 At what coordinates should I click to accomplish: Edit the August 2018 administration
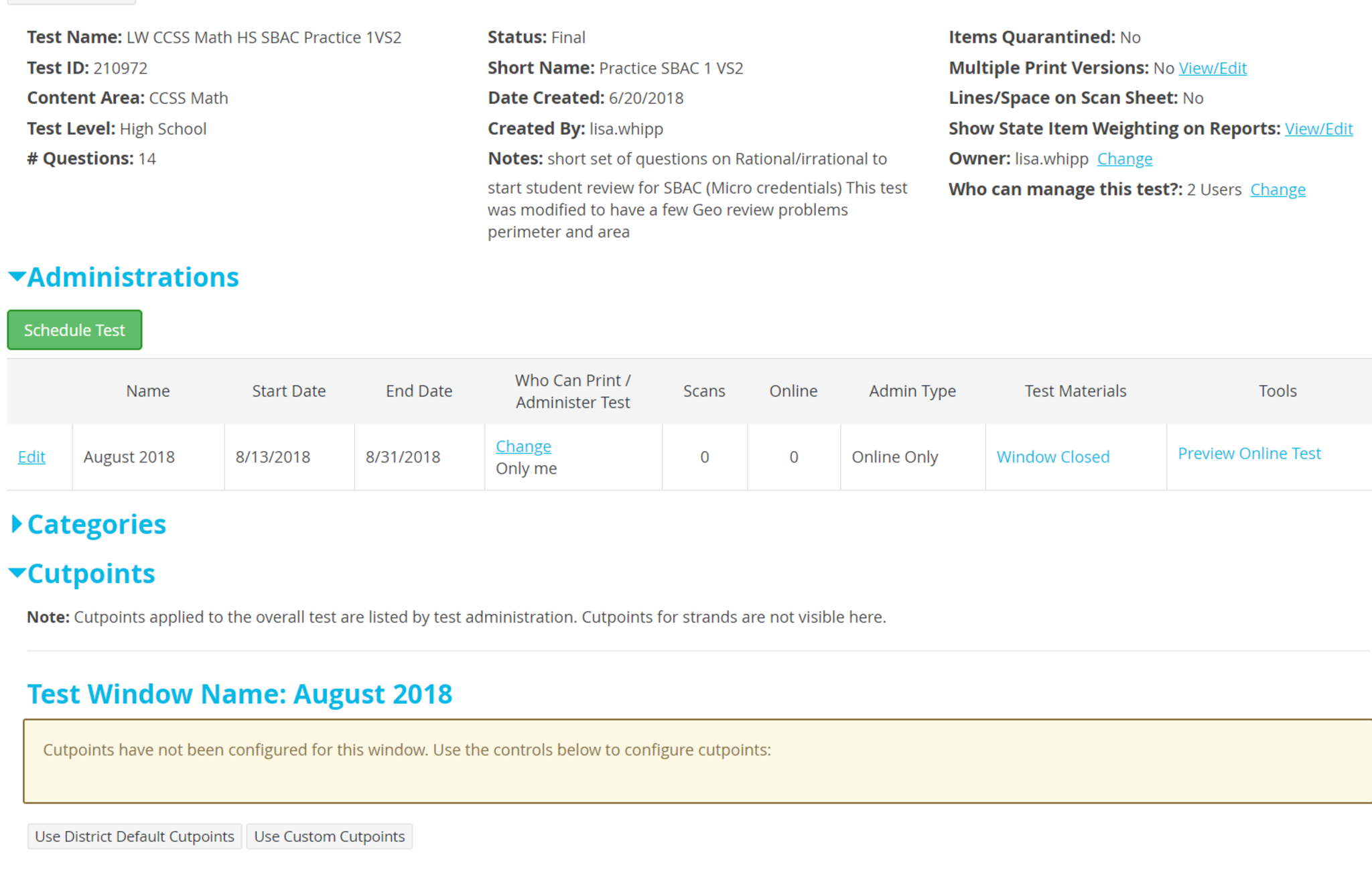click(31, 457)
